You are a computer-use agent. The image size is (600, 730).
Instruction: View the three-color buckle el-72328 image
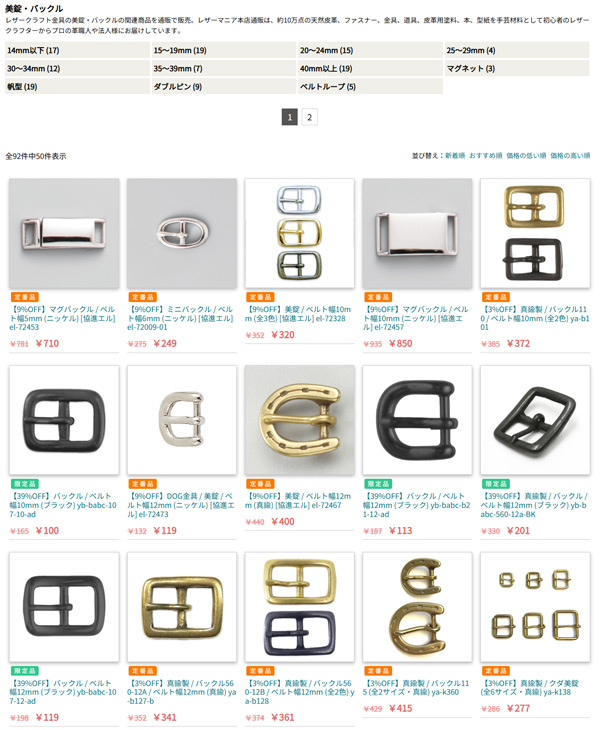pyautogui.click(x=300, y=233)
